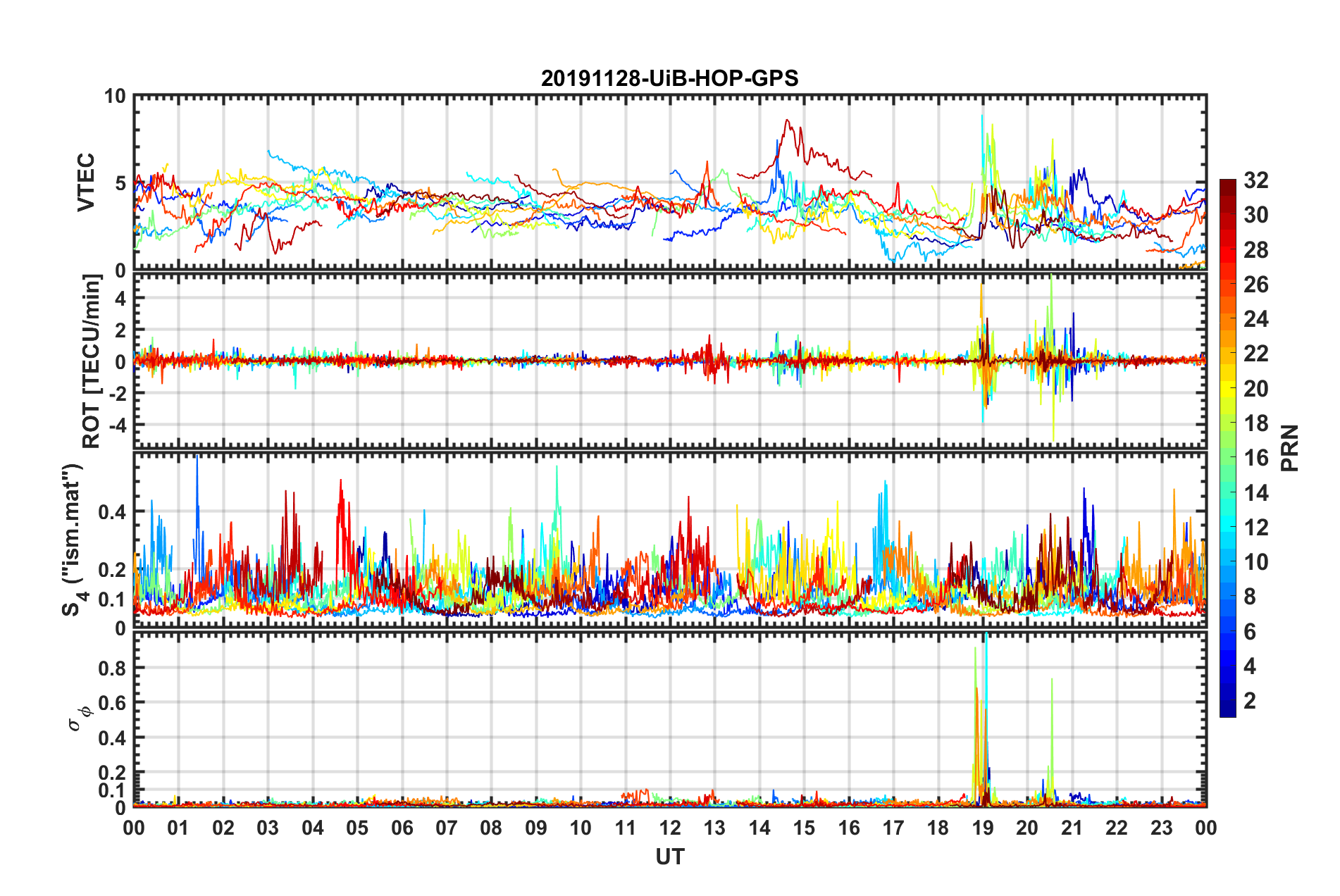Click VTEC y-axis tick label 10
The width and height of the screenshot is (1340, 896).
[x=115, y=97]
